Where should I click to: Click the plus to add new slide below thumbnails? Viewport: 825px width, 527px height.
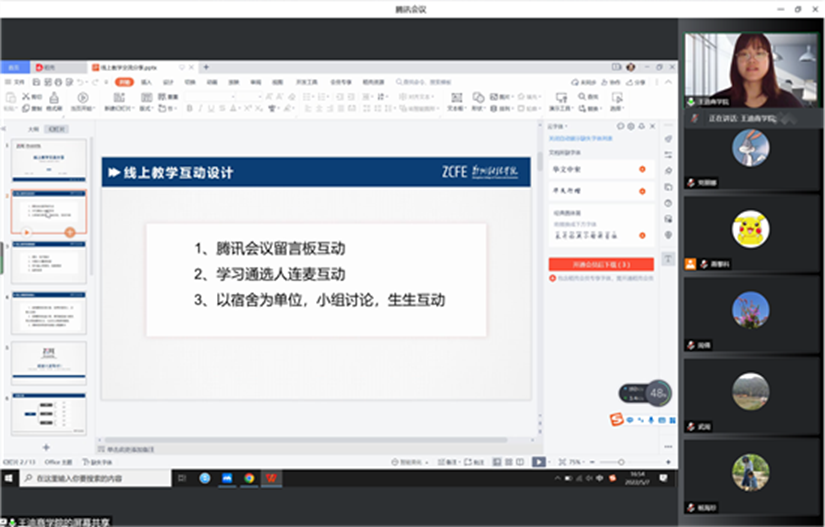tap(46, 447)
